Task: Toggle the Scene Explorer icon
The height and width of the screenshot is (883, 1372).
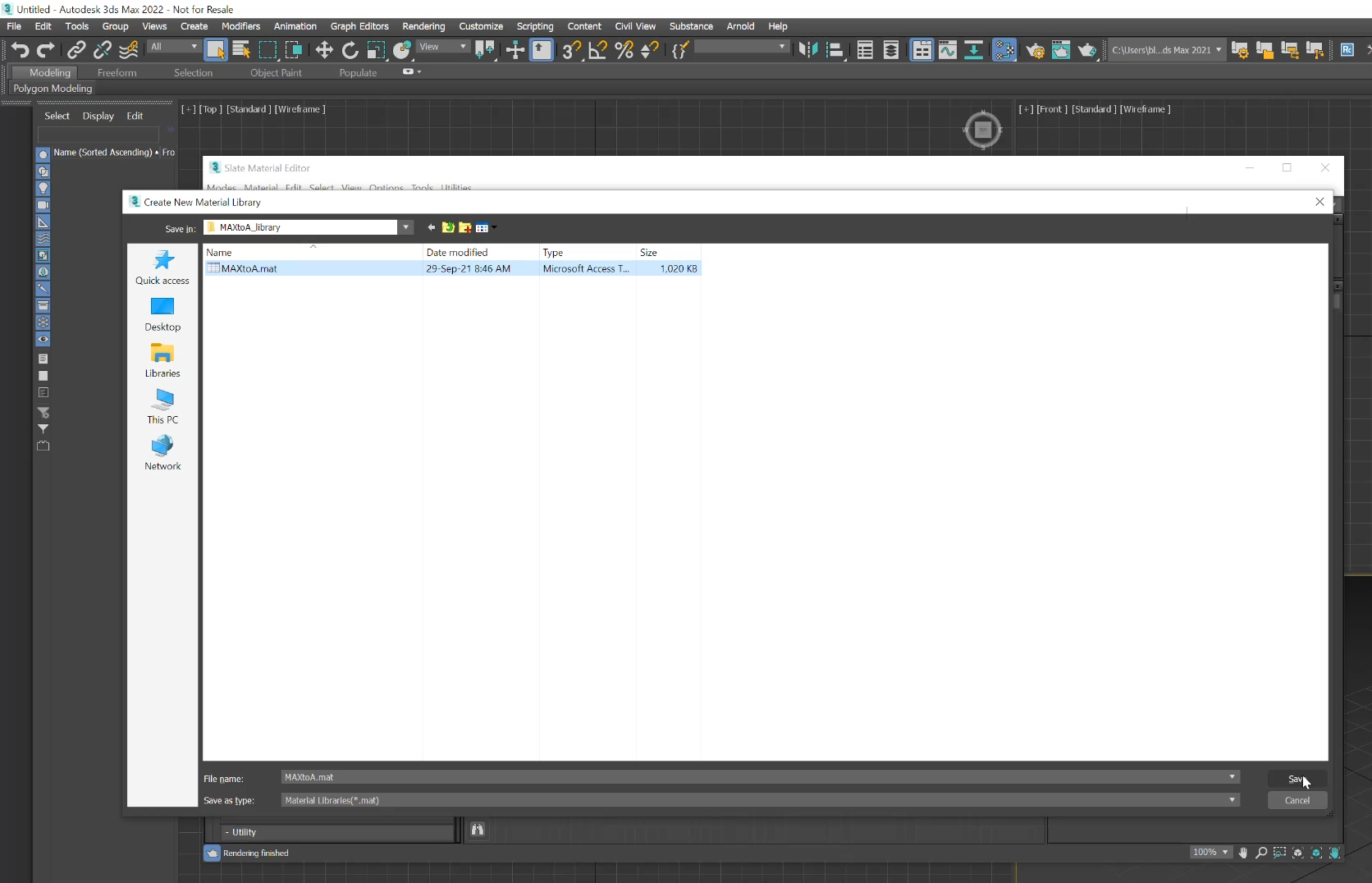Action: 865,50
